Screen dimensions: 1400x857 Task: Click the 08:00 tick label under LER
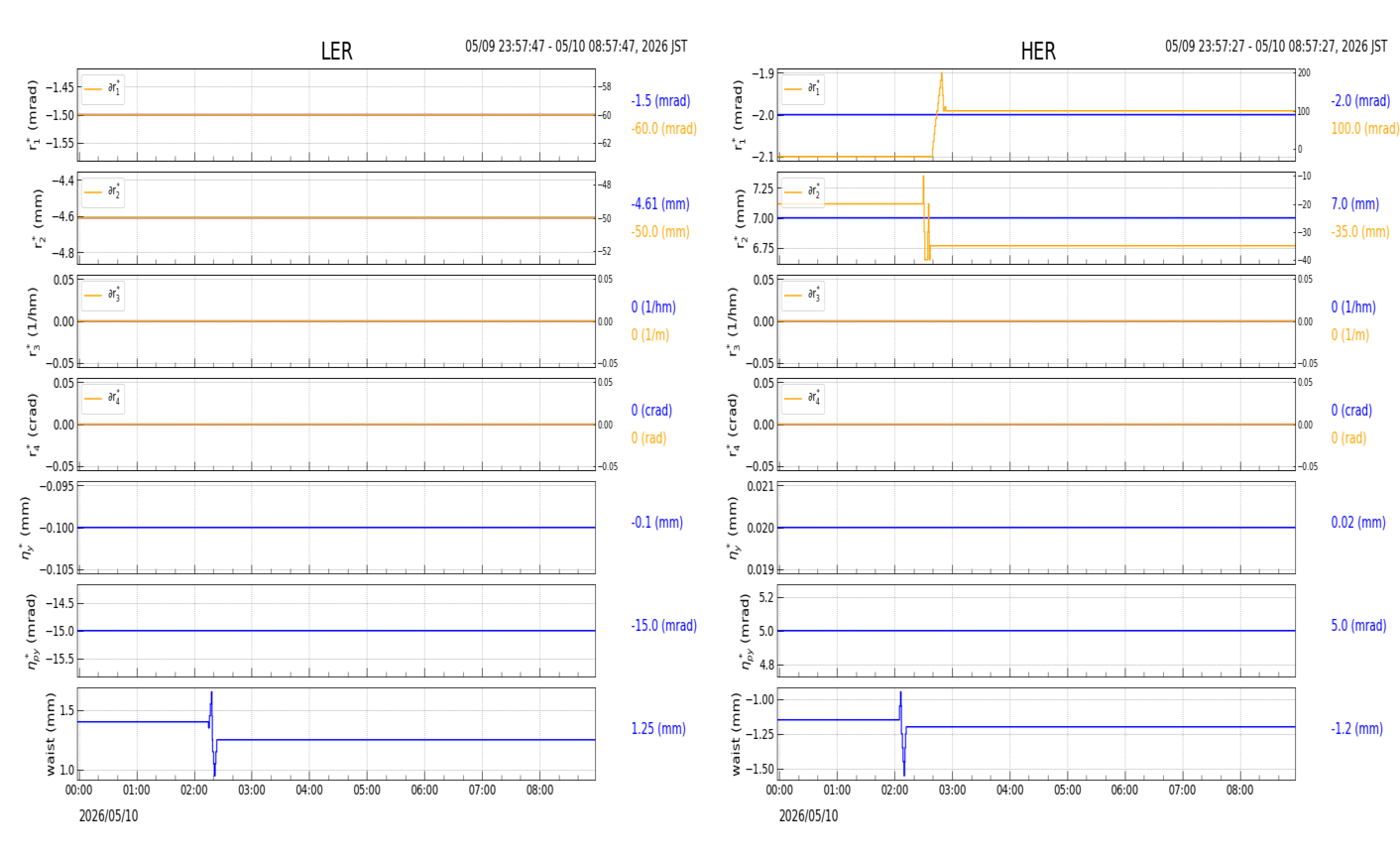tap(539, 791)
